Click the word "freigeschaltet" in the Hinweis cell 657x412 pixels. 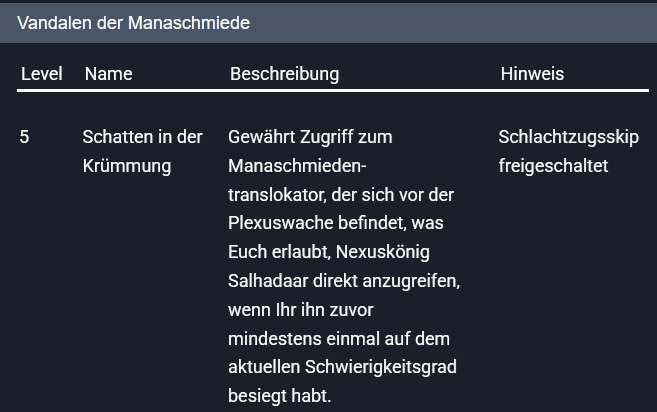[552, 166]
